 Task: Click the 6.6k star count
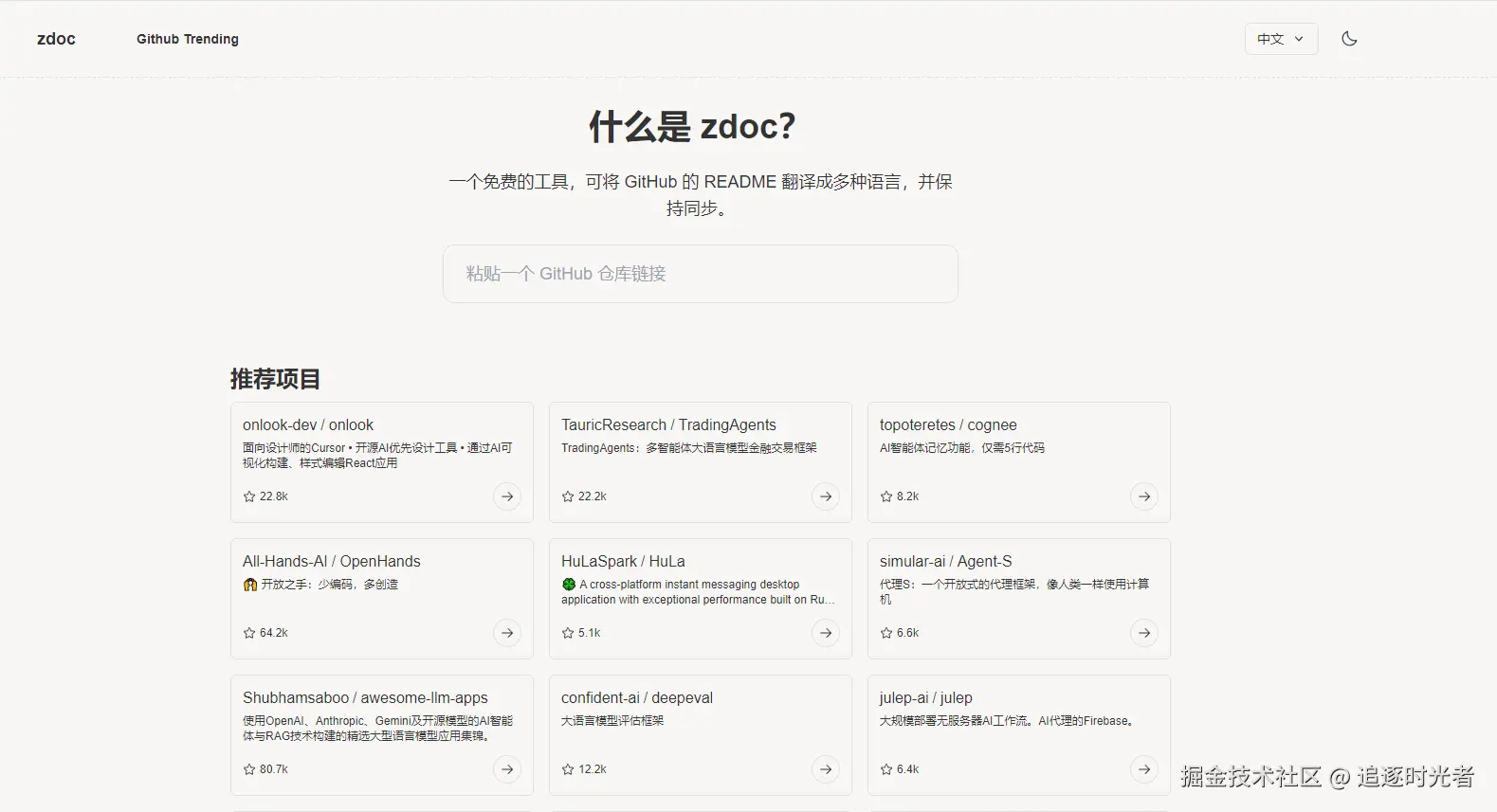pyautogui.click(x=908, y=633)
